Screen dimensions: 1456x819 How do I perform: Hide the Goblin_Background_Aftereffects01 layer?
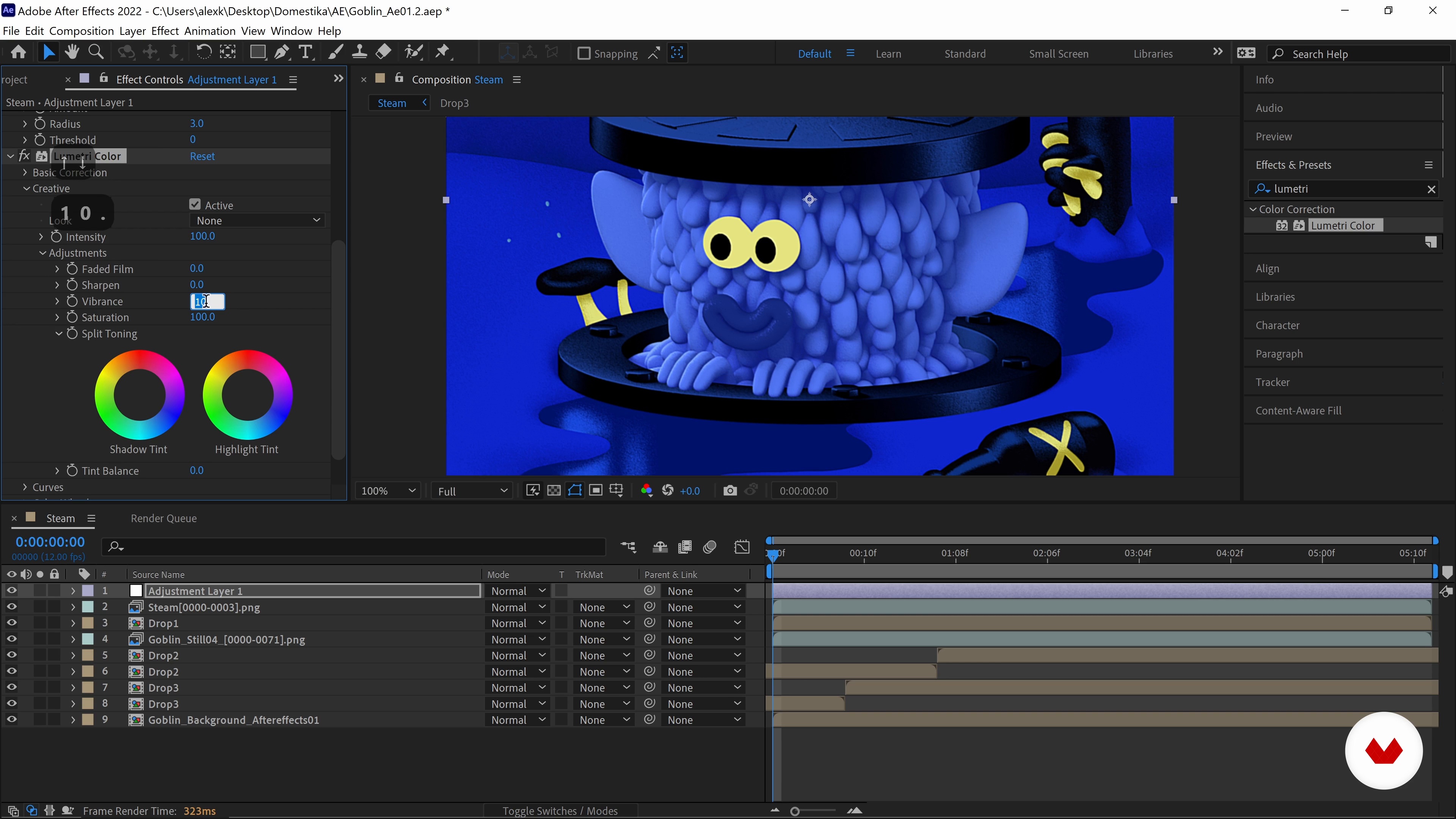[11, 720]
